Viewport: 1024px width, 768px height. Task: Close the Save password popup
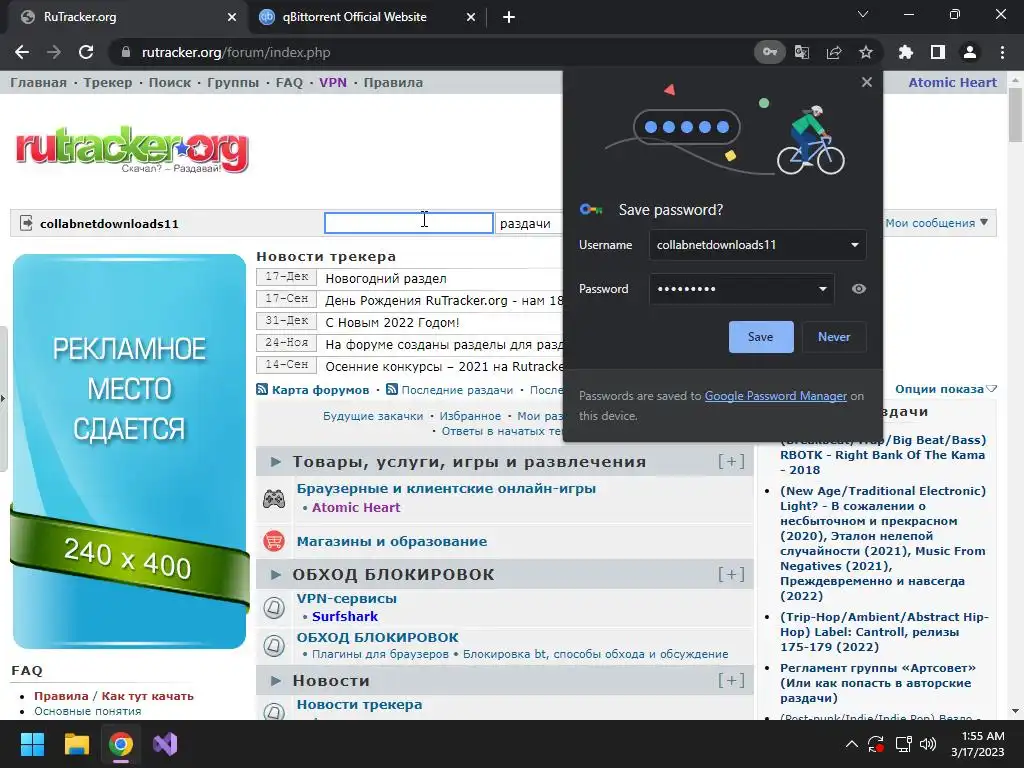click(x=867, y=82)
